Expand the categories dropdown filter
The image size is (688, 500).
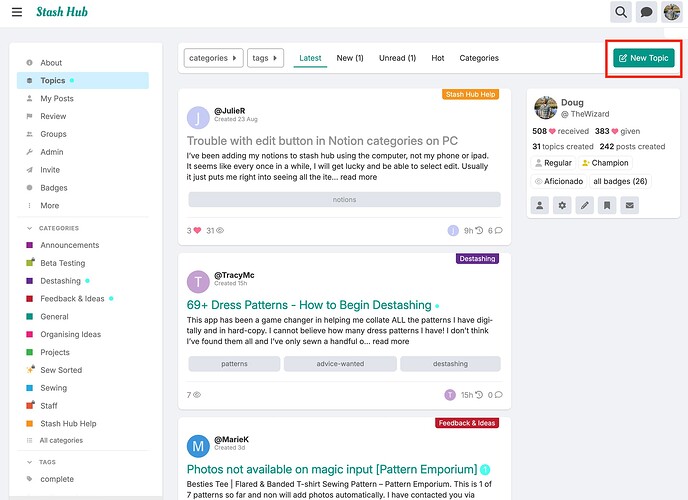coord(214,58)
